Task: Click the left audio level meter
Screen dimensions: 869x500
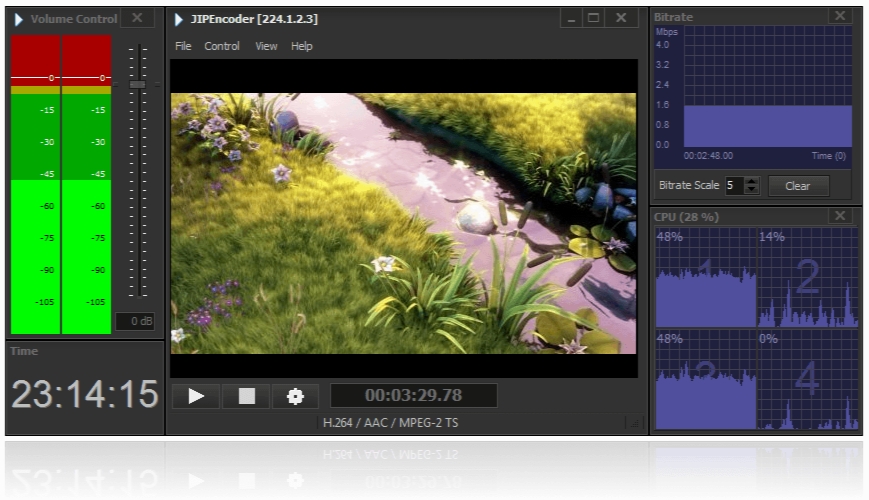Action: tap(35, 185)
